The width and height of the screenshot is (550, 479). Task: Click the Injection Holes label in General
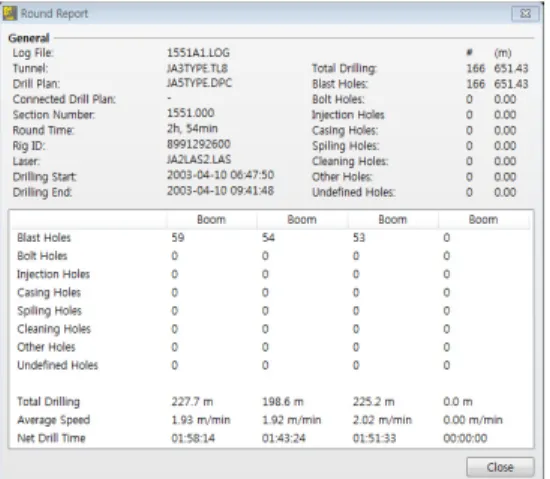click(348, 115)
